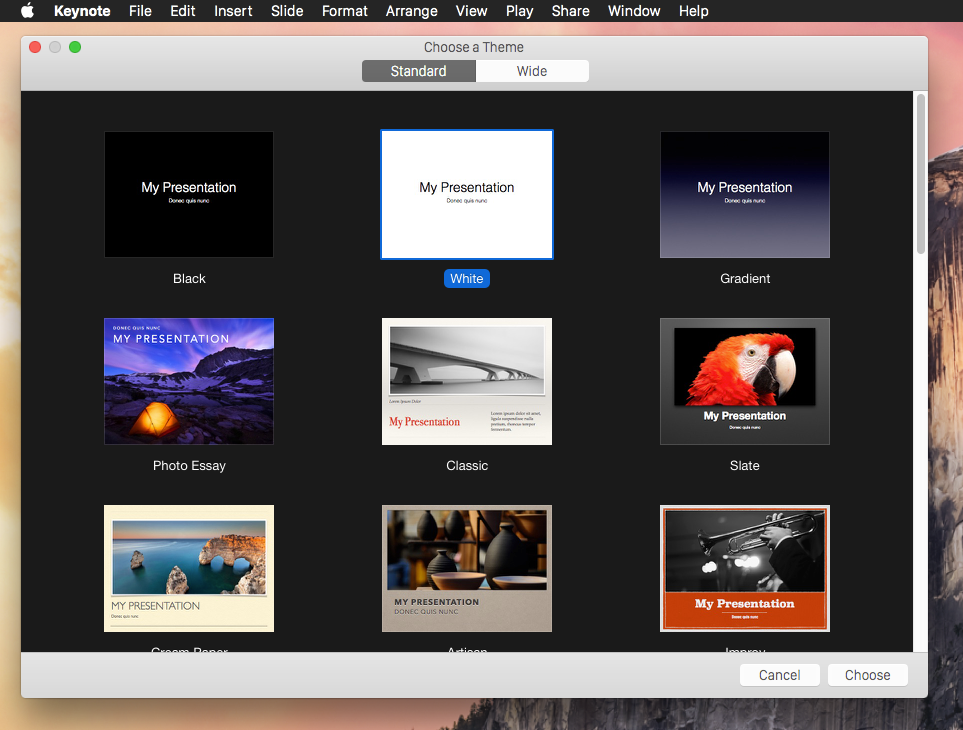Open the Format menu
The width and height of the screenshot is (963, 730).
tap(345, 11)
